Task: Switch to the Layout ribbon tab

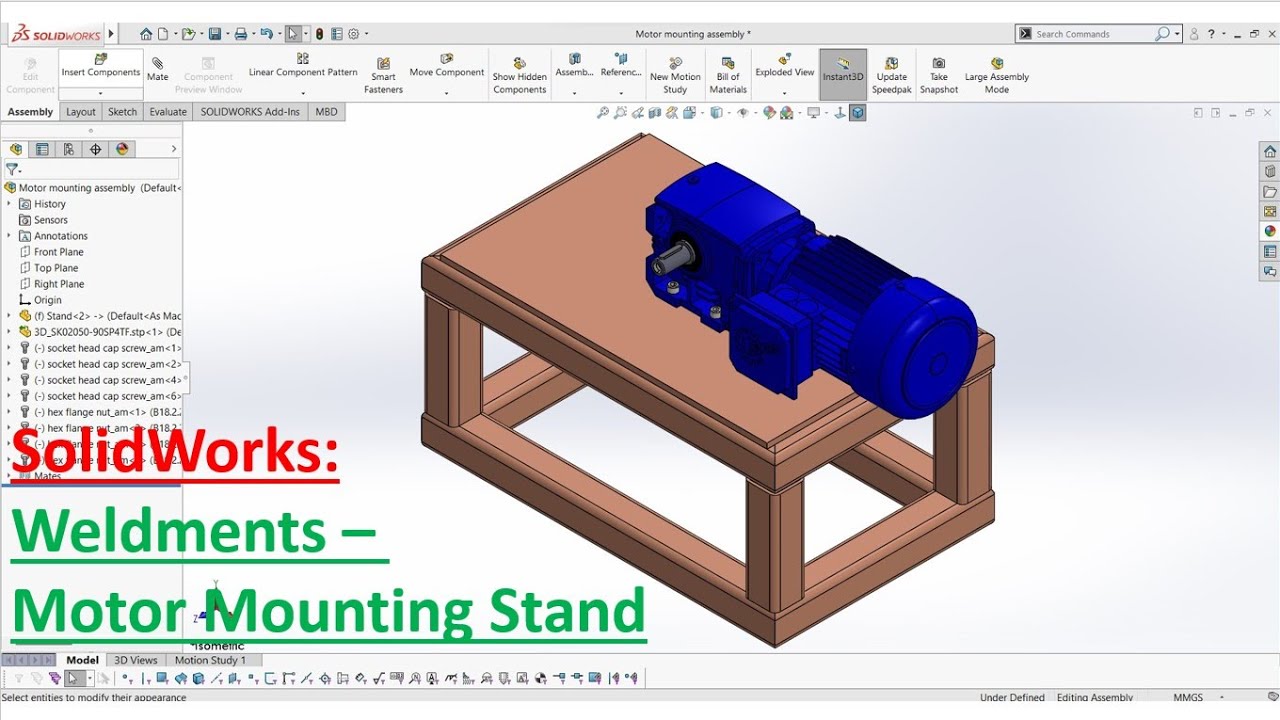Action: click(x=81, y=112)
